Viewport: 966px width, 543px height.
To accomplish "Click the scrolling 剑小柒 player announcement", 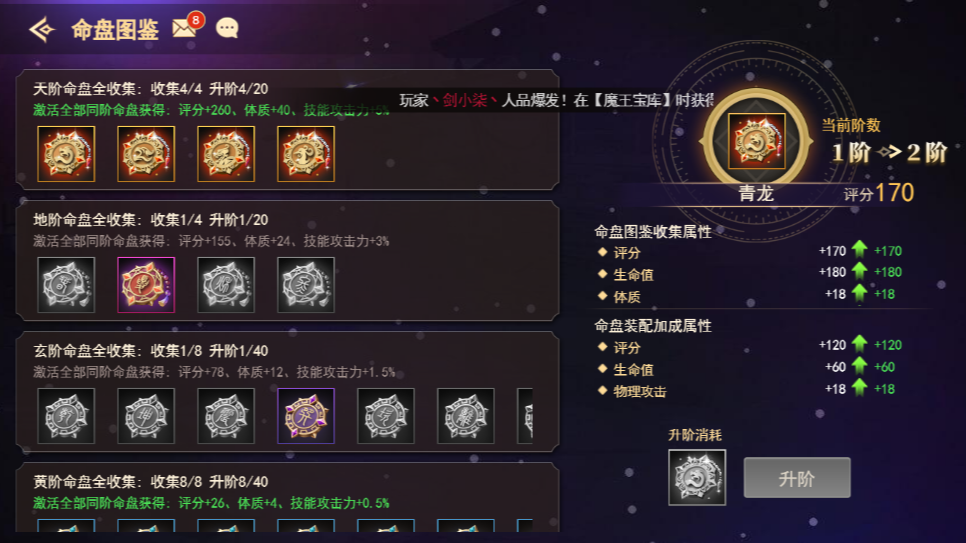I will [556, 100].
